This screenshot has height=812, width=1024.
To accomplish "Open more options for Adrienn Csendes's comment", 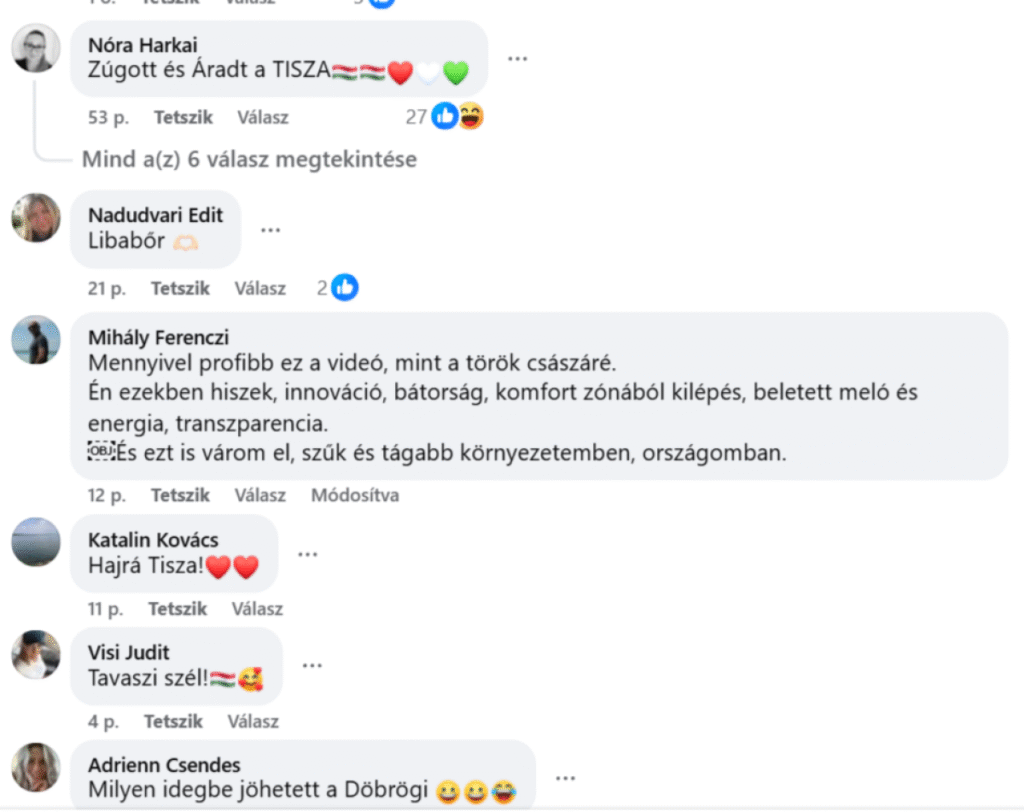I will coord(565,777).
